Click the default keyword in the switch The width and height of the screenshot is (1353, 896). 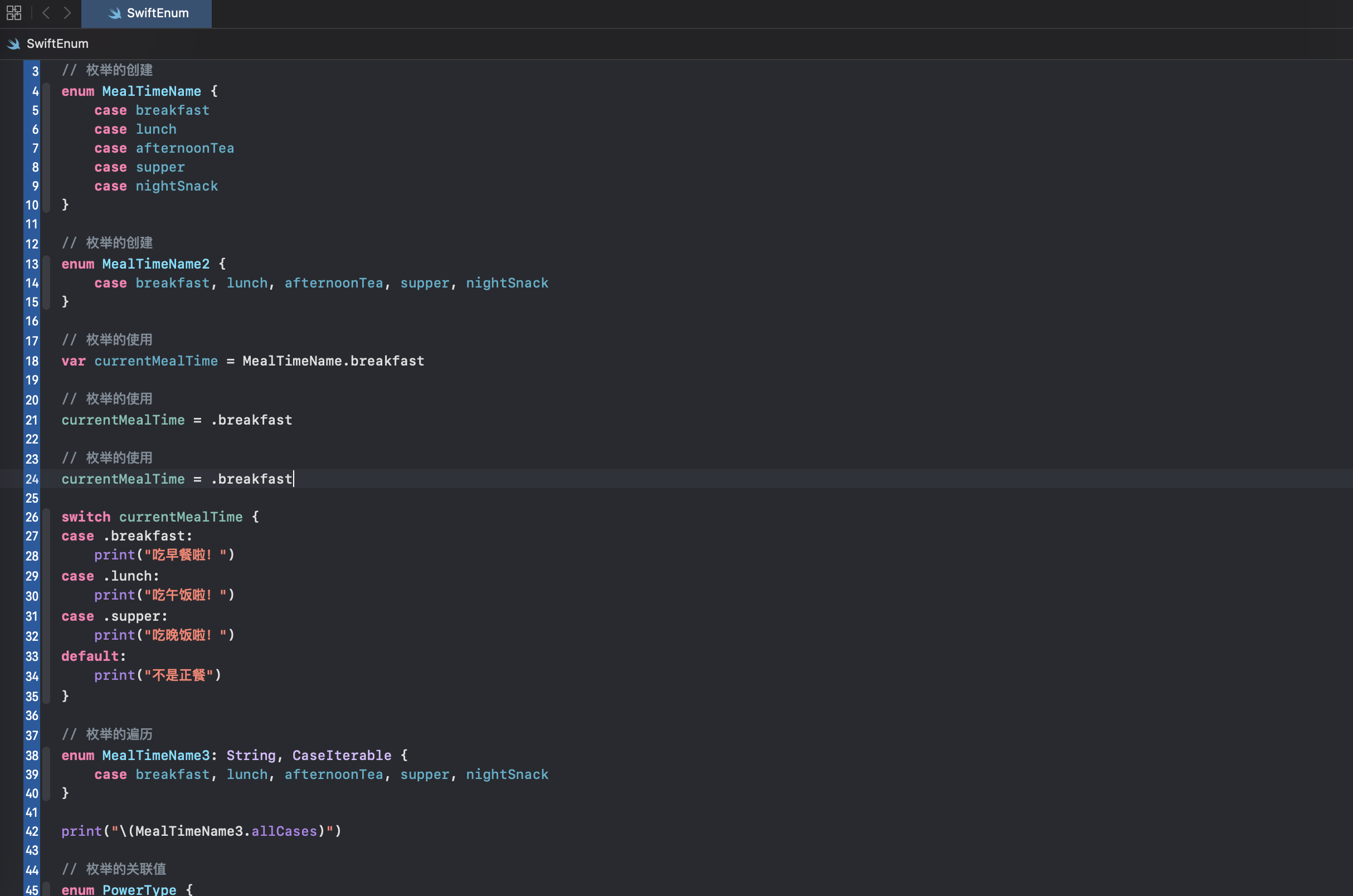[x=90, y=656]
